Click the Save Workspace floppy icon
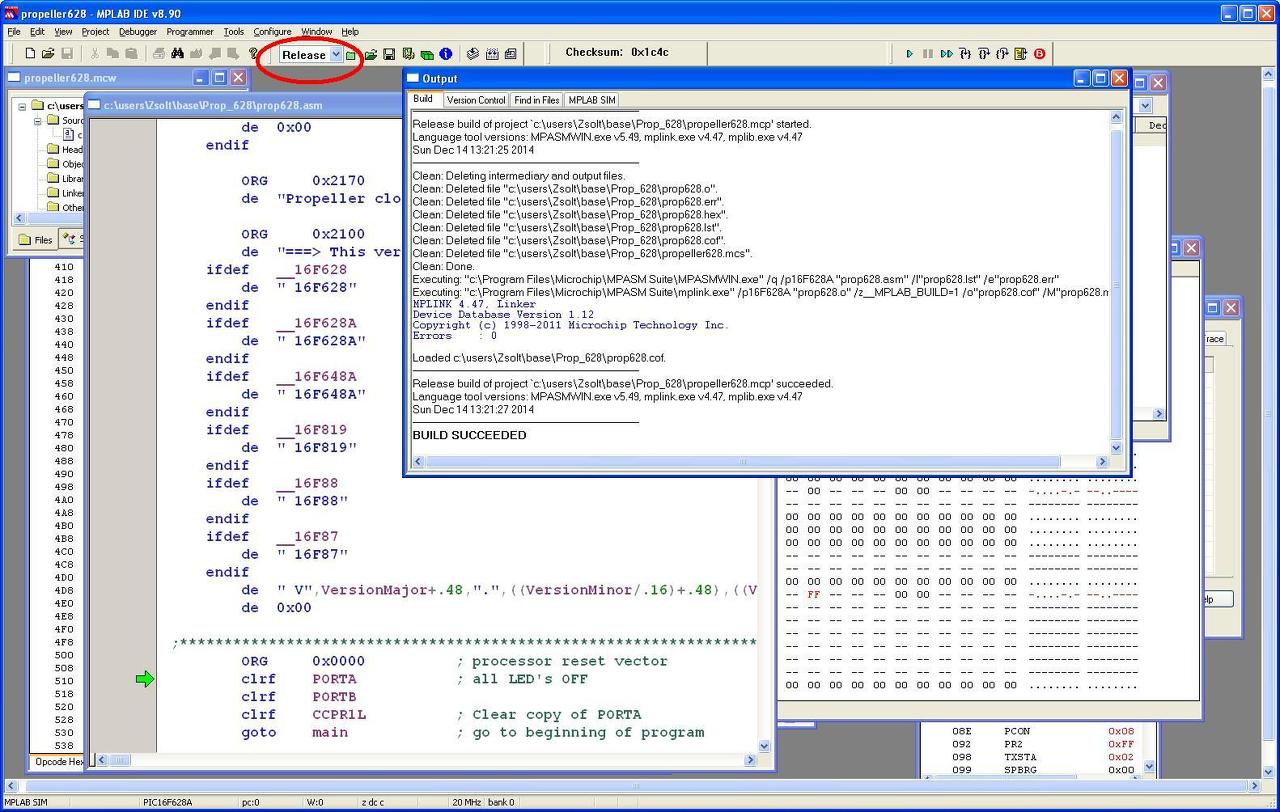1280x812 pixels. pos(389,55)
